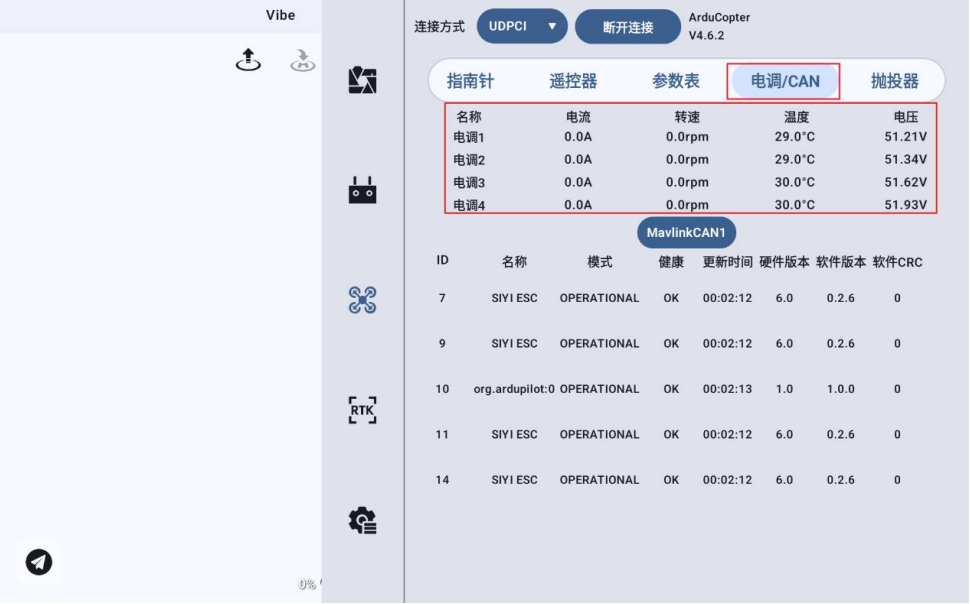Open the camera settings sidebar icon

tap(362, 81)
